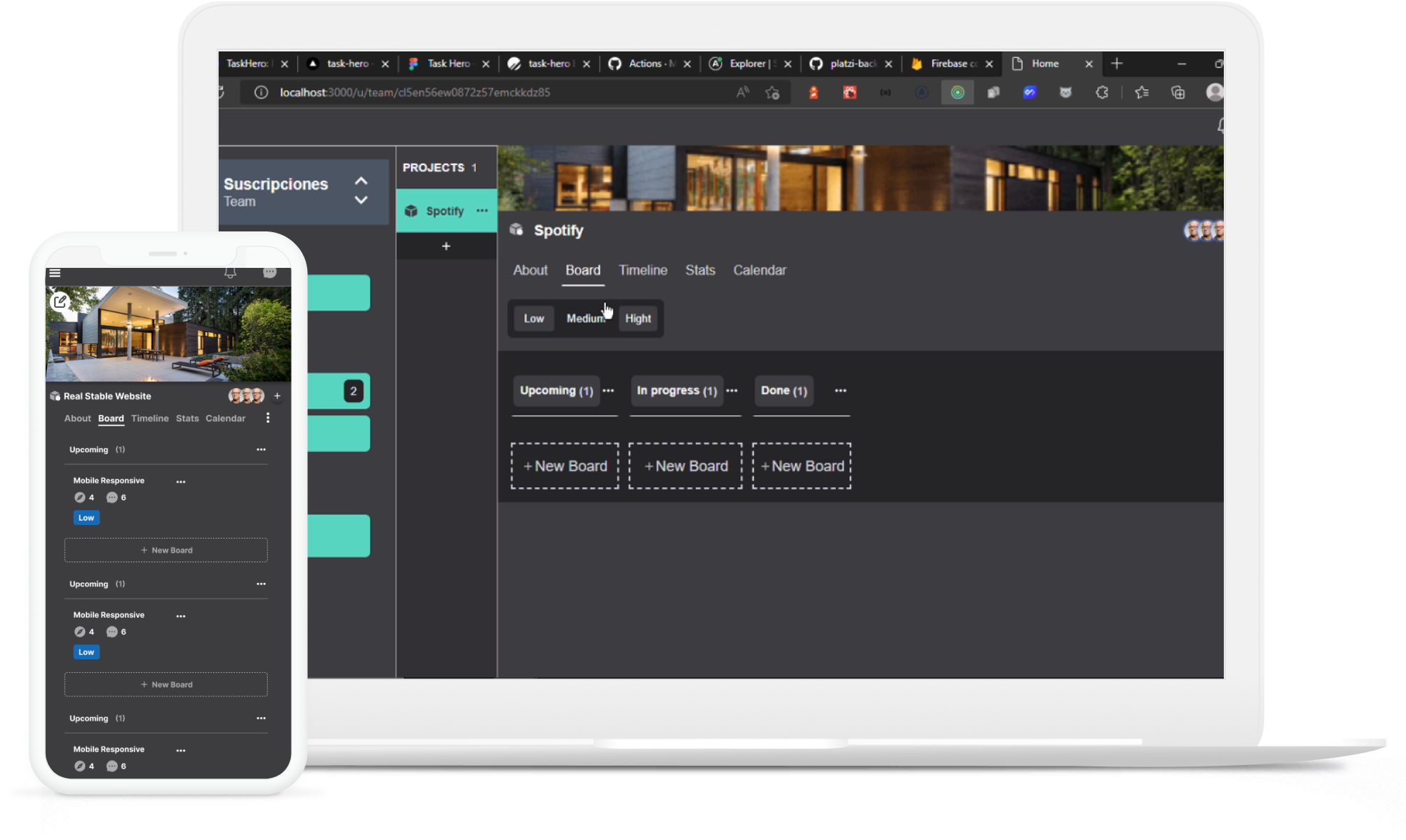Viewport: 1406px width, 840px height.
Task: Open the notification bell on the phone
Action: (x=230, y=273)
